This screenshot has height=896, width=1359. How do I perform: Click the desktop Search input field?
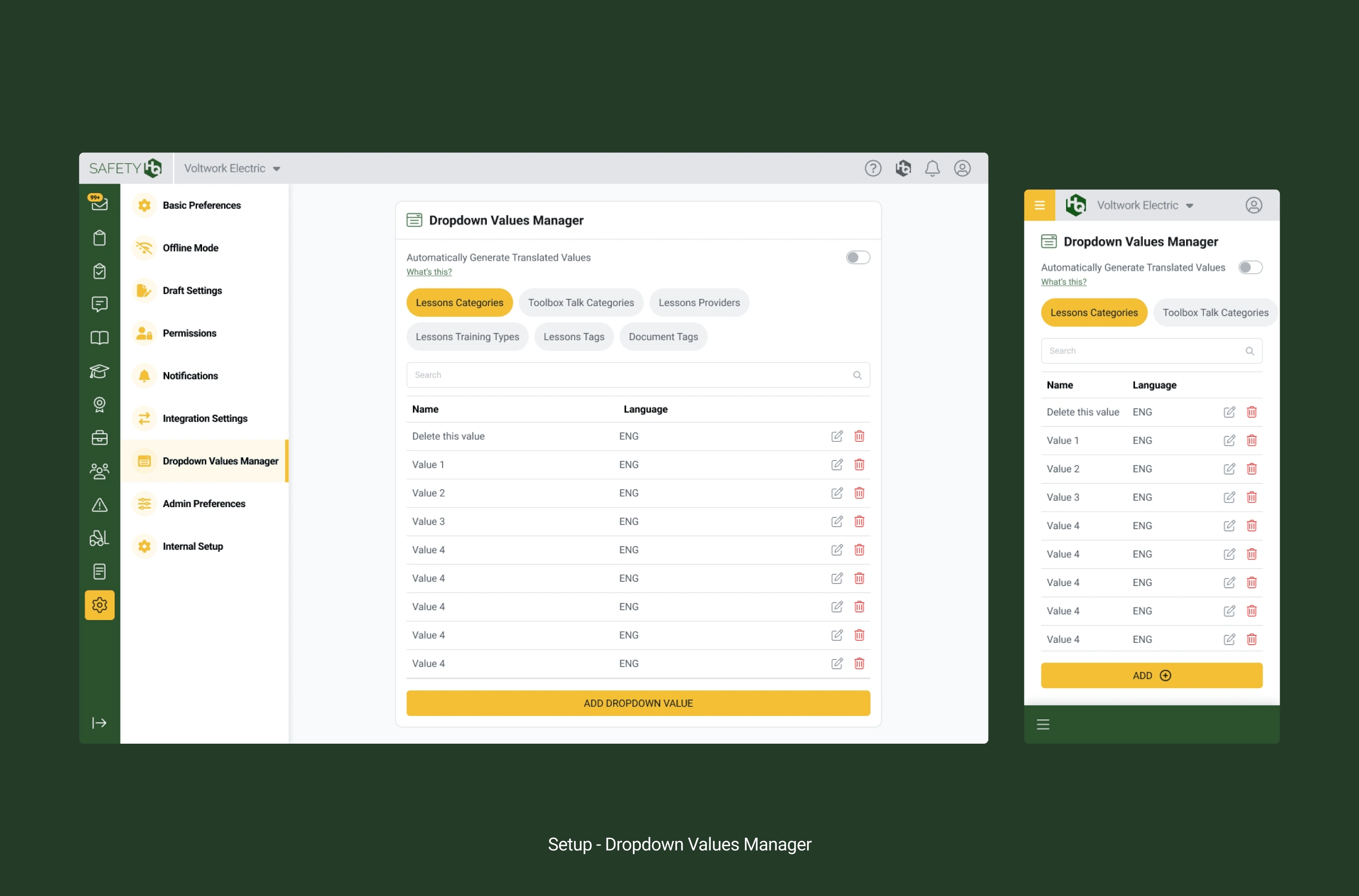pyautogui.click(x=628, y=375)
